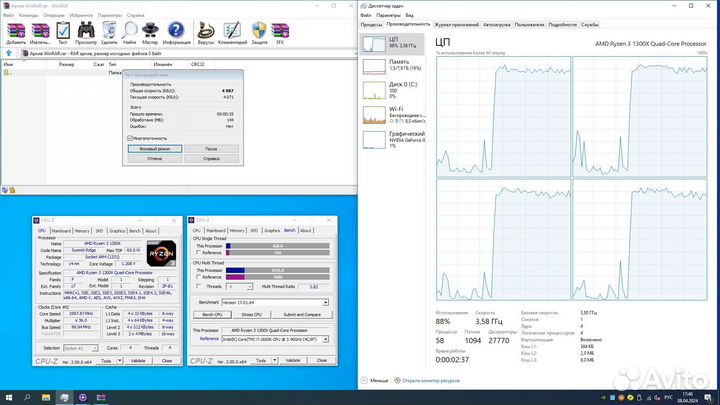Screen dimensions: 720x405
Task: Toggle the Многопоточность checkbox in WinRAR test dialog
Action: tap(130, 138)
